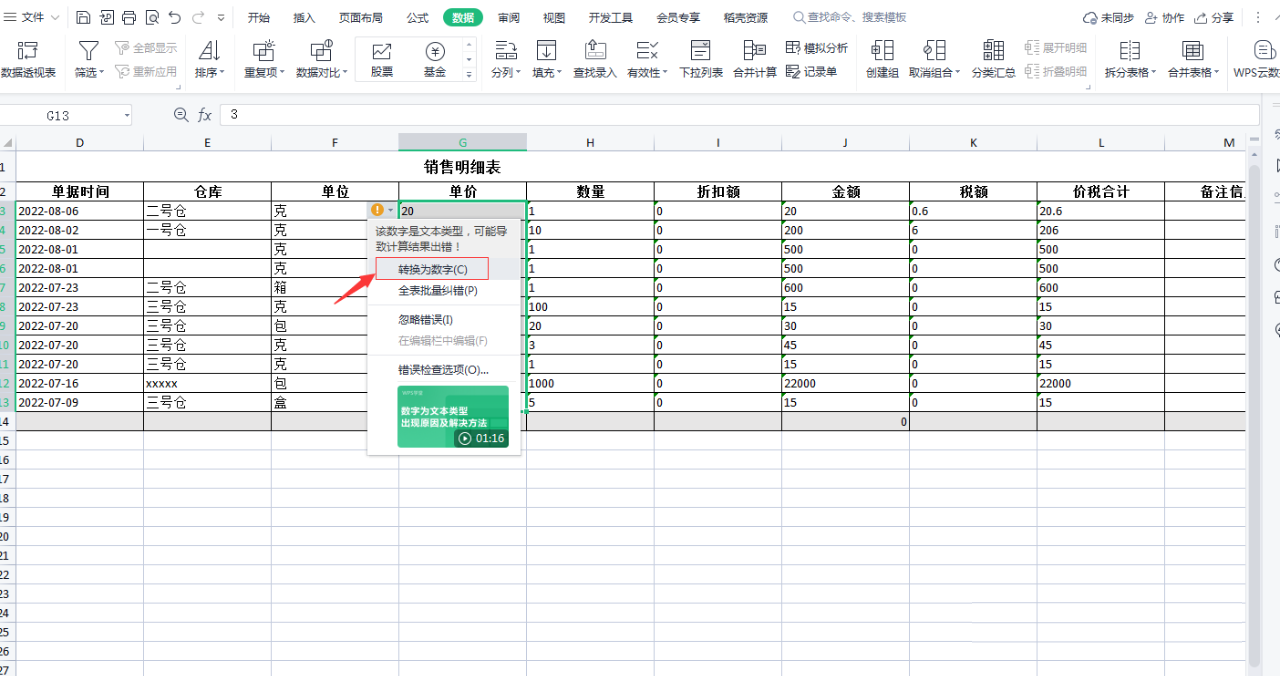Open the 分类汇总 subtotal tool
The width and height of the screenshot is (1280, 676).
pos(993,58)
